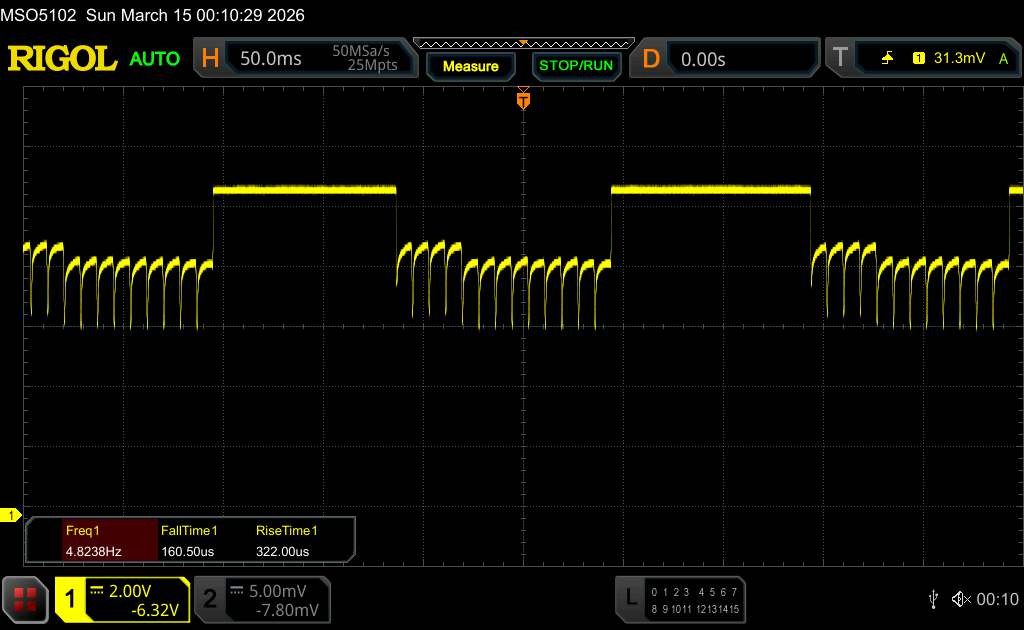This screenshot has width=1024, height=630.
Task: Click the waveform memory position bar
Action: [523, 43]
